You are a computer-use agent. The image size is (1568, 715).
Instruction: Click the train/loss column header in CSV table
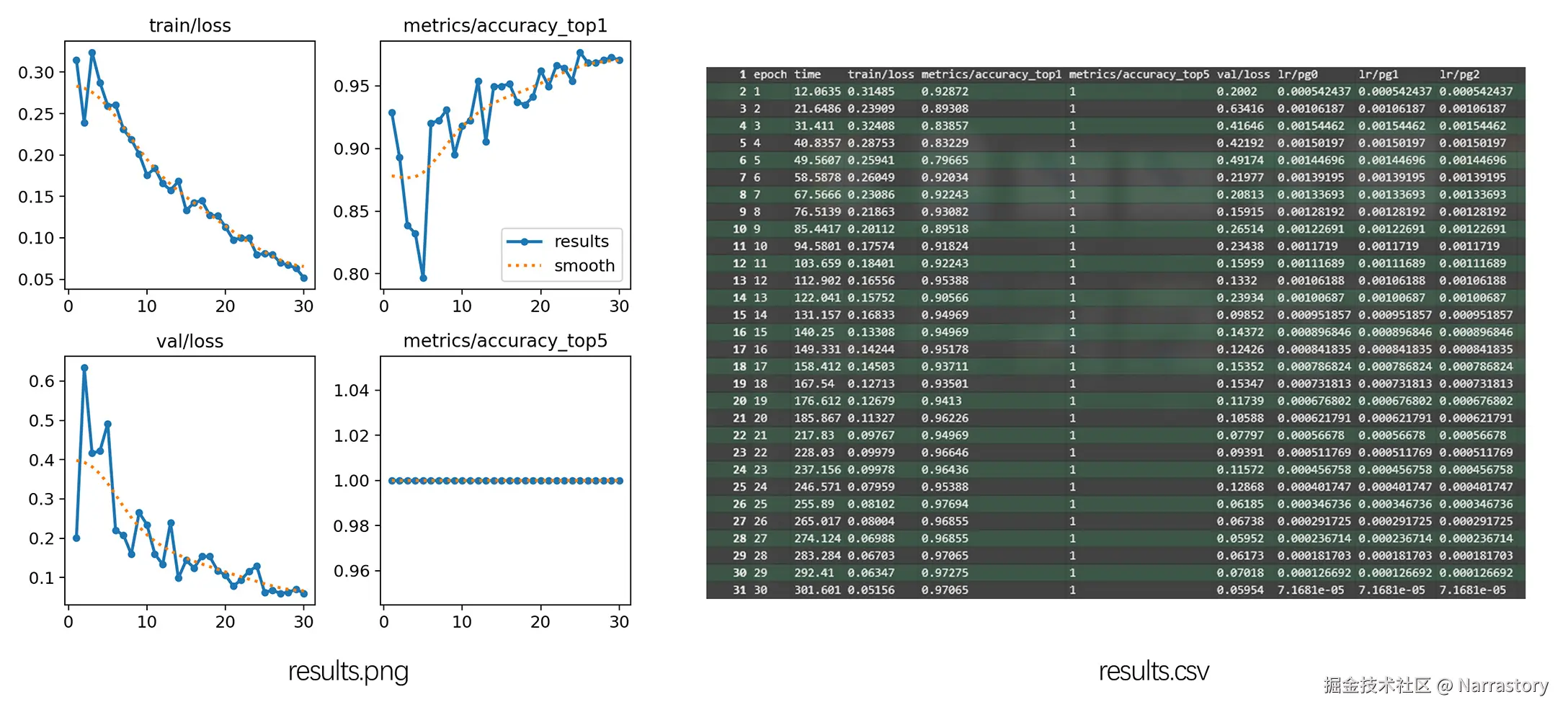(x=880, y=74)
